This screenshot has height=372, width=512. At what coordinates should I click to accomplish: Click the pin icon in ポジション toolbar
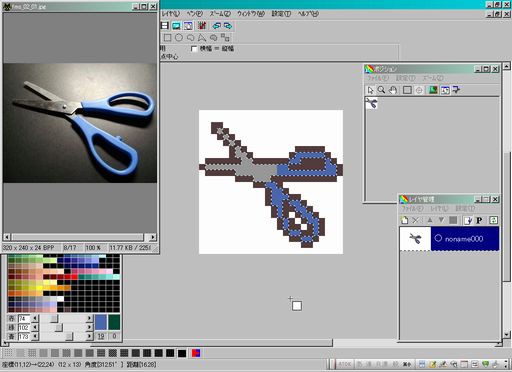click(x=456, y=90)
